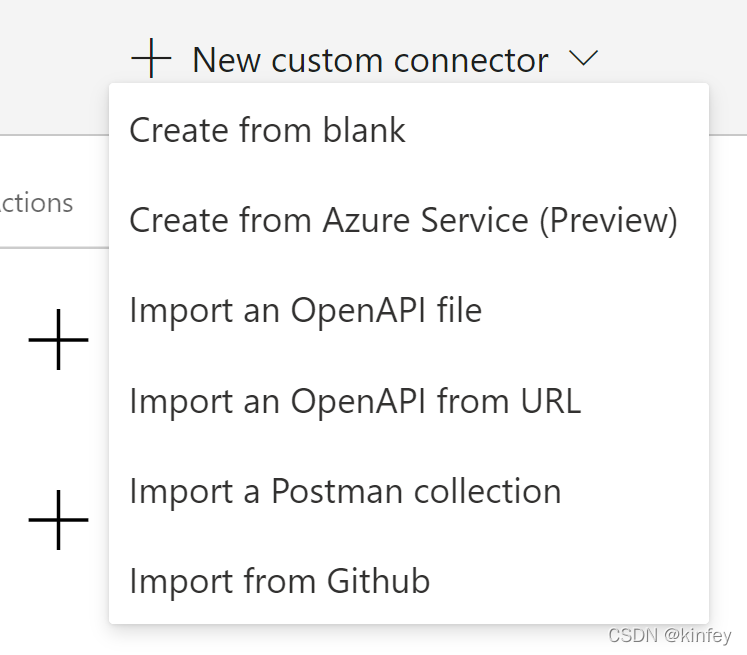Select Import a Postman collection
747x655 pixels.
345,491
